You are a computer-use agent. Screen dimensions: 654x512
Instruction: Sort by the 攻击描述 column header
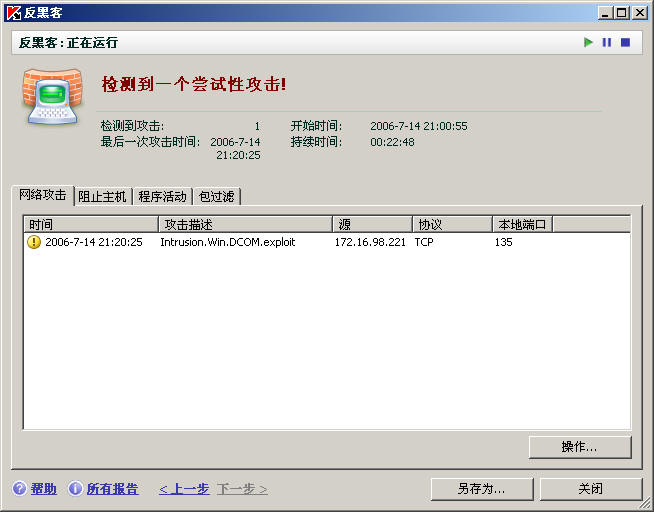[x=245, y=224]
